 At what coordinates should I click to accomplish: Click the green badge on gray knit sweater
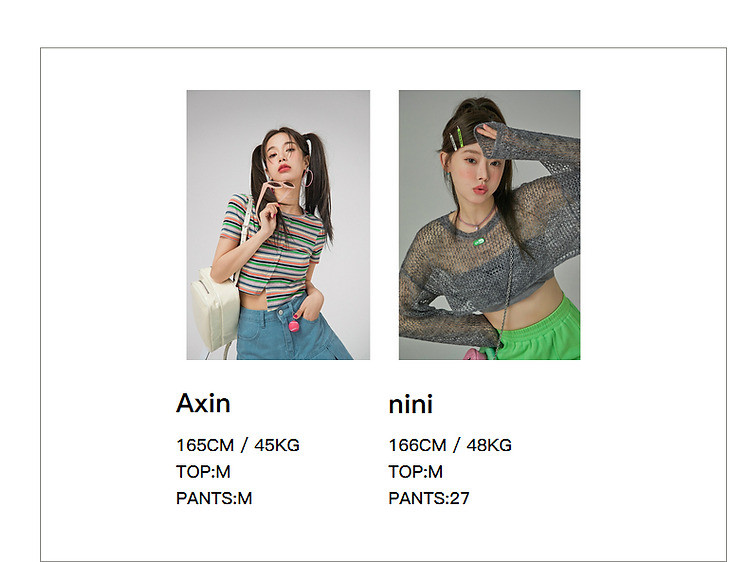tap(479, 242)
